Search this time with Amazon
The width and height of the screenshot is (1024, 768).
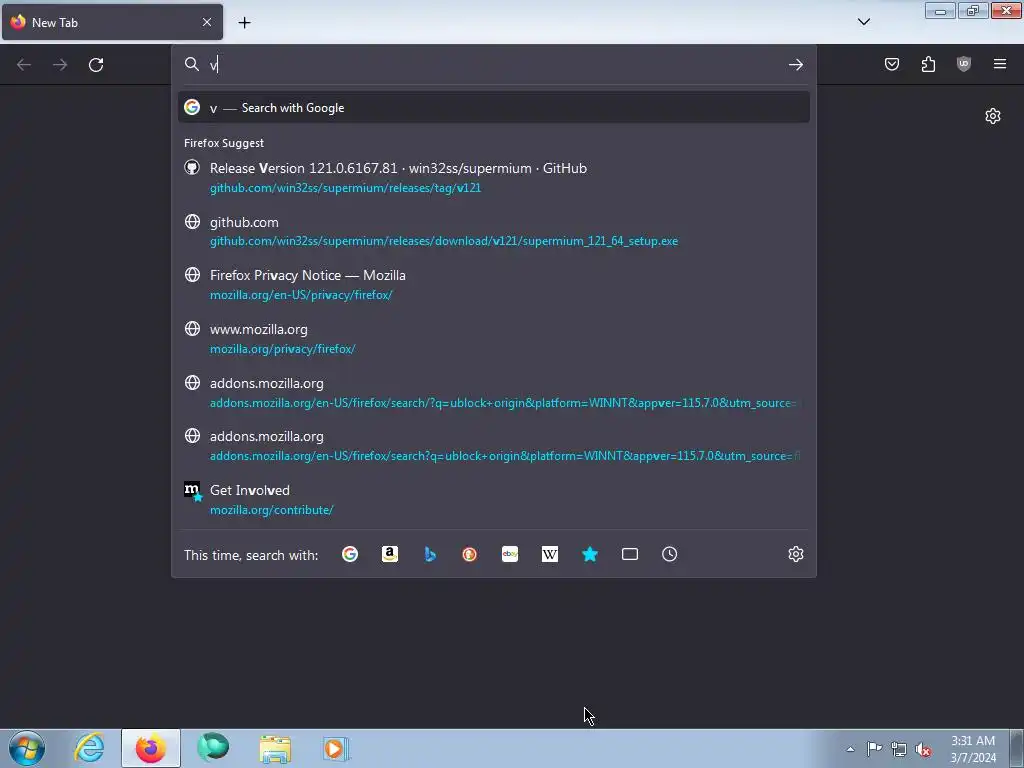click(x=390, y=554)
